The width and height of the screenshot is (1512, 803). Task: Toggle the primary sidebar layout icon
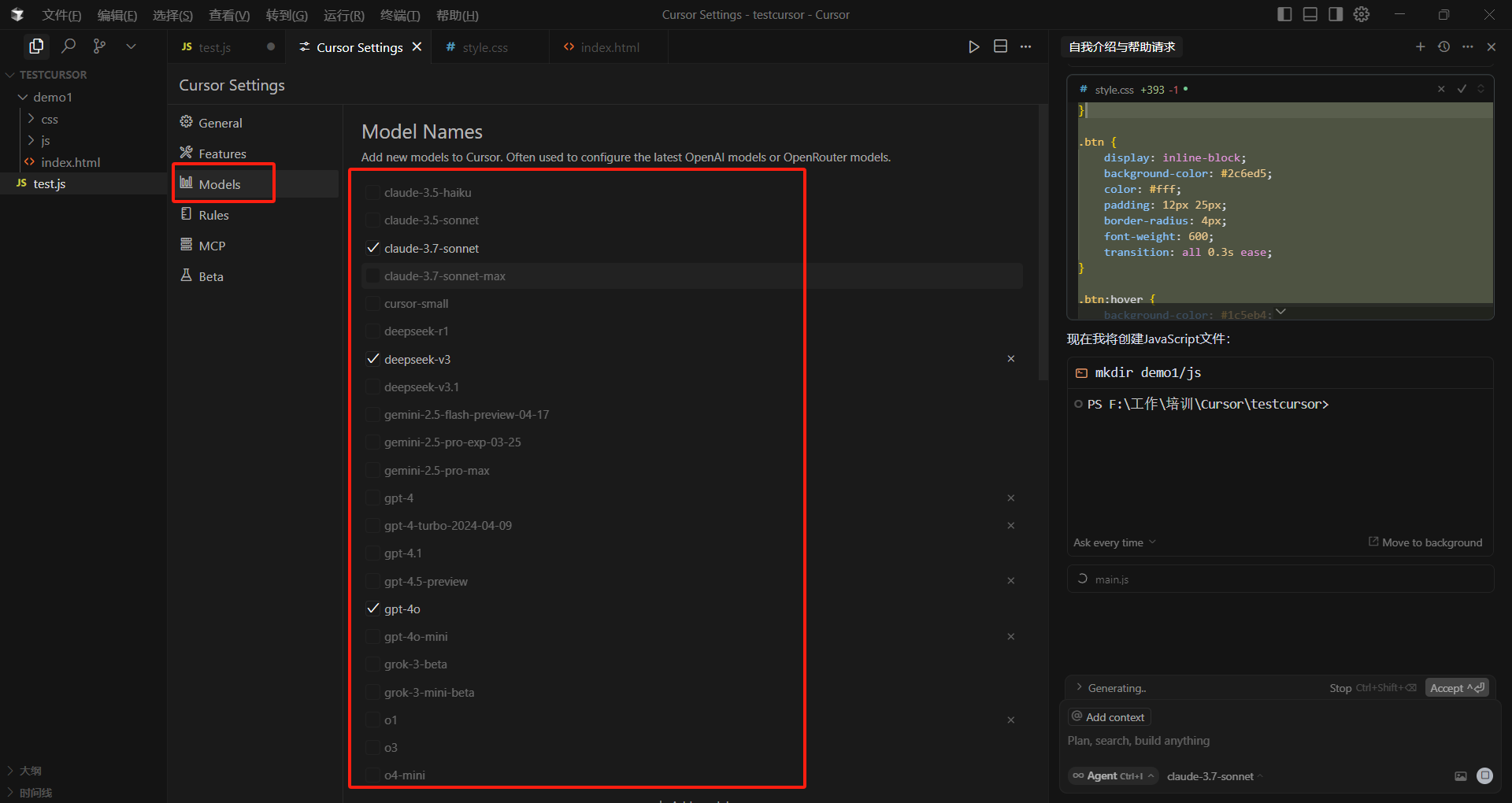click(1284, 14)
